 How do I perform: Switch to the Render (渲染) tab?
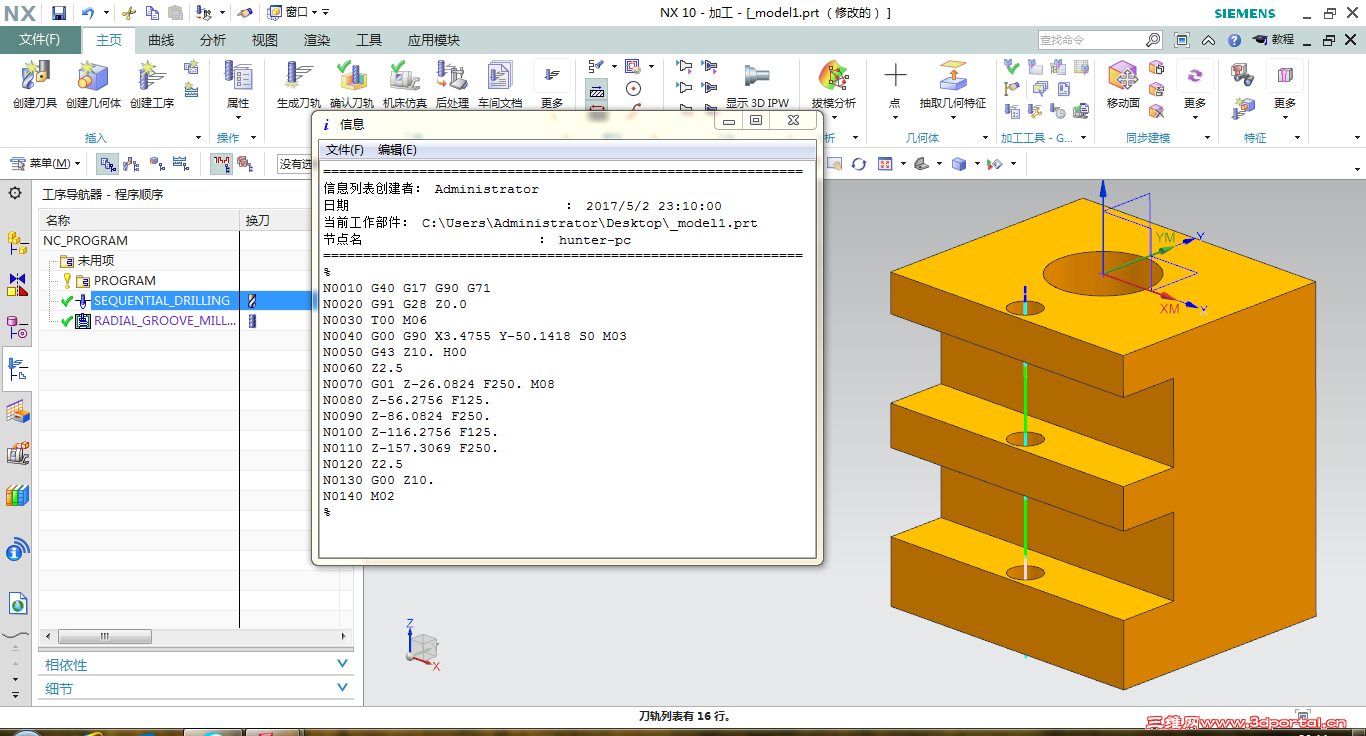[x=317, y=40]
